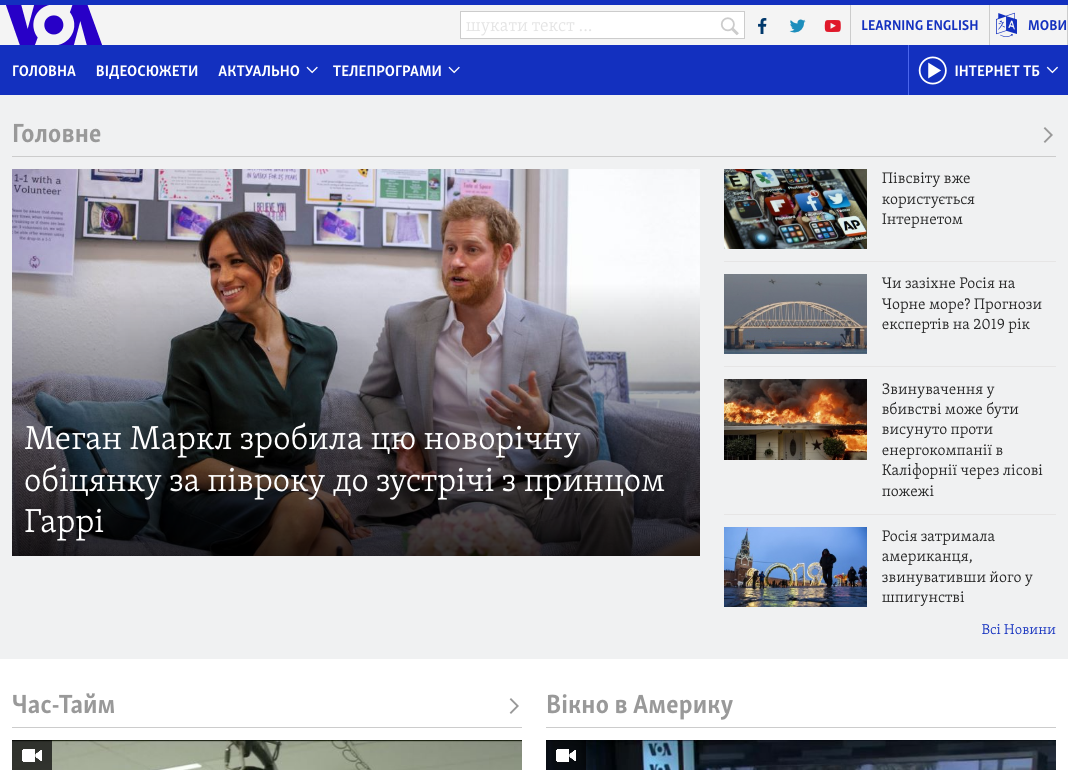Open the Головне section arrow
Image resolution: width=1068 pixels, height=770 pixels.
tap(1047, 135)
